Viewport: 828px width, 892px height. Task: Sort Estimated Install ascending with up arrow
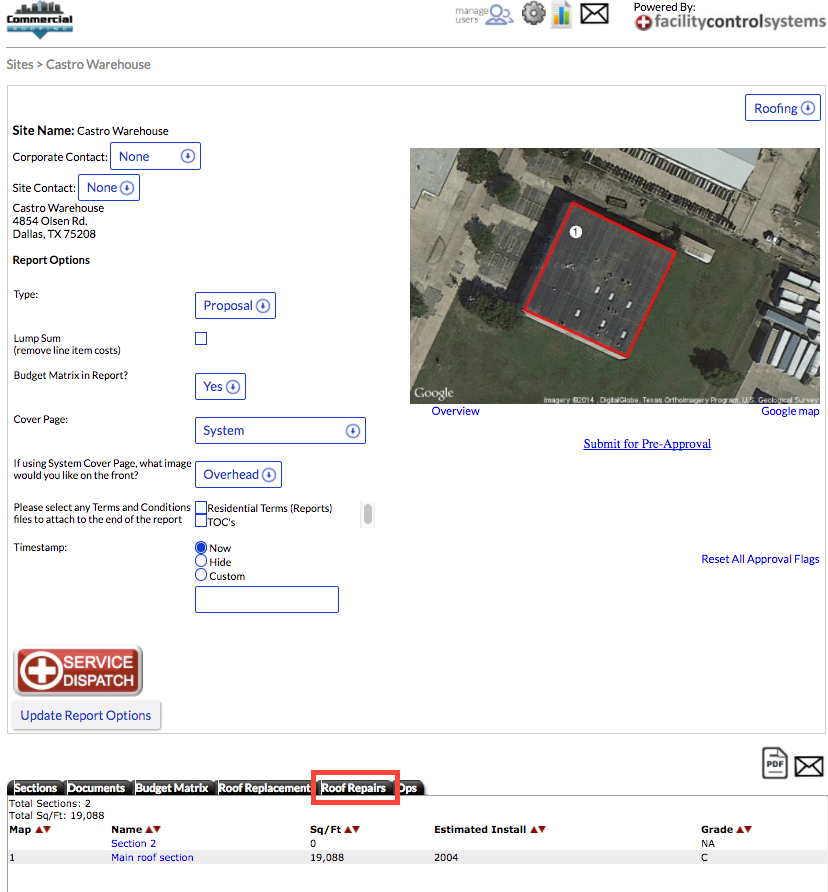tap(534, 829)
